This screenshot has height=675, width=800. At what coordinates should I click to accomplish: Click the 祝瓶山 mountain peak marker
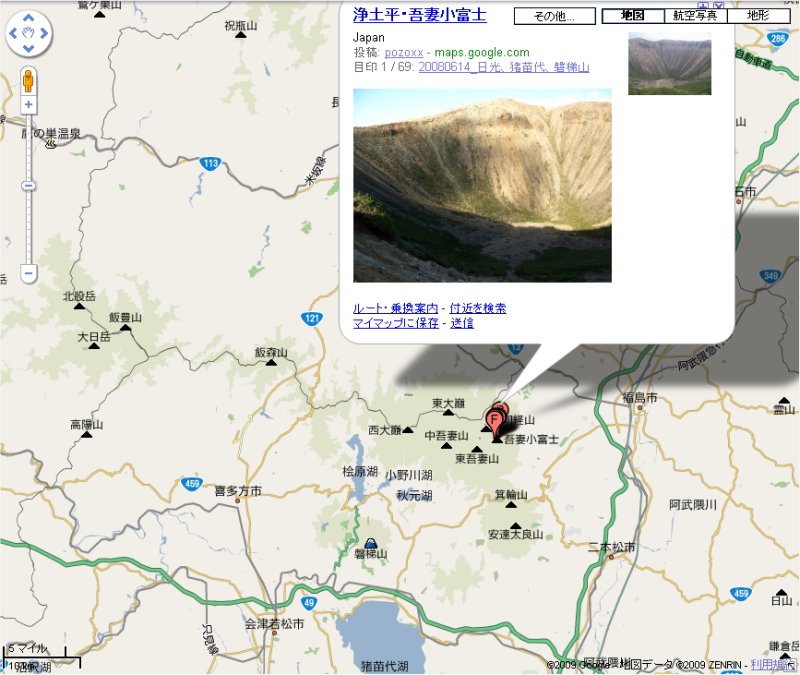click(x=241, y=35)
